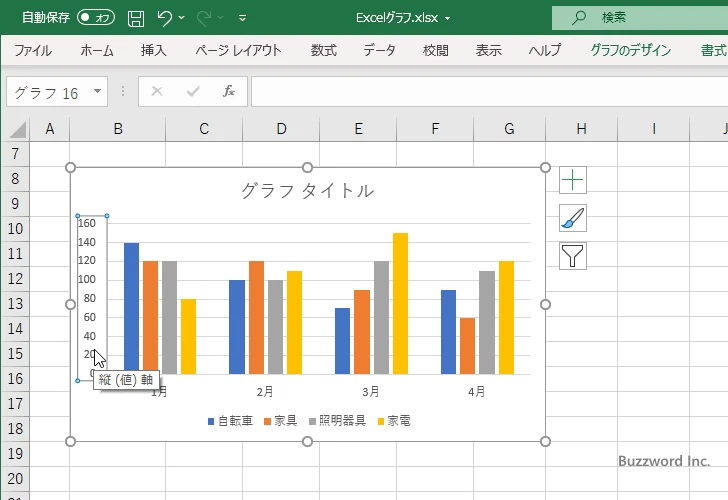Select row 7 header
728x500 pixels.
tap(15, 154)
